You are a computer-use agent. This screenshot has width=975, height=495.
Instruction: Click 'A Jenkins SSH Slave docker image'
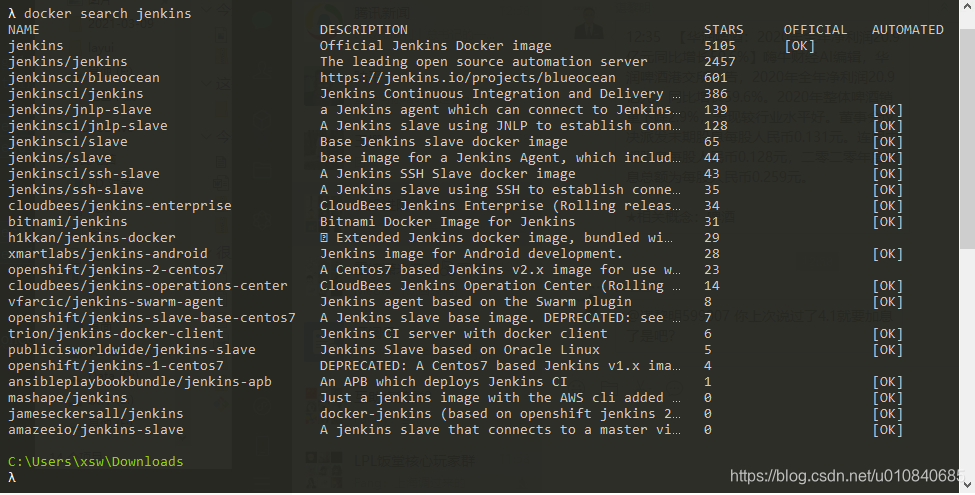pyautogui.click(x=448, y=174)
